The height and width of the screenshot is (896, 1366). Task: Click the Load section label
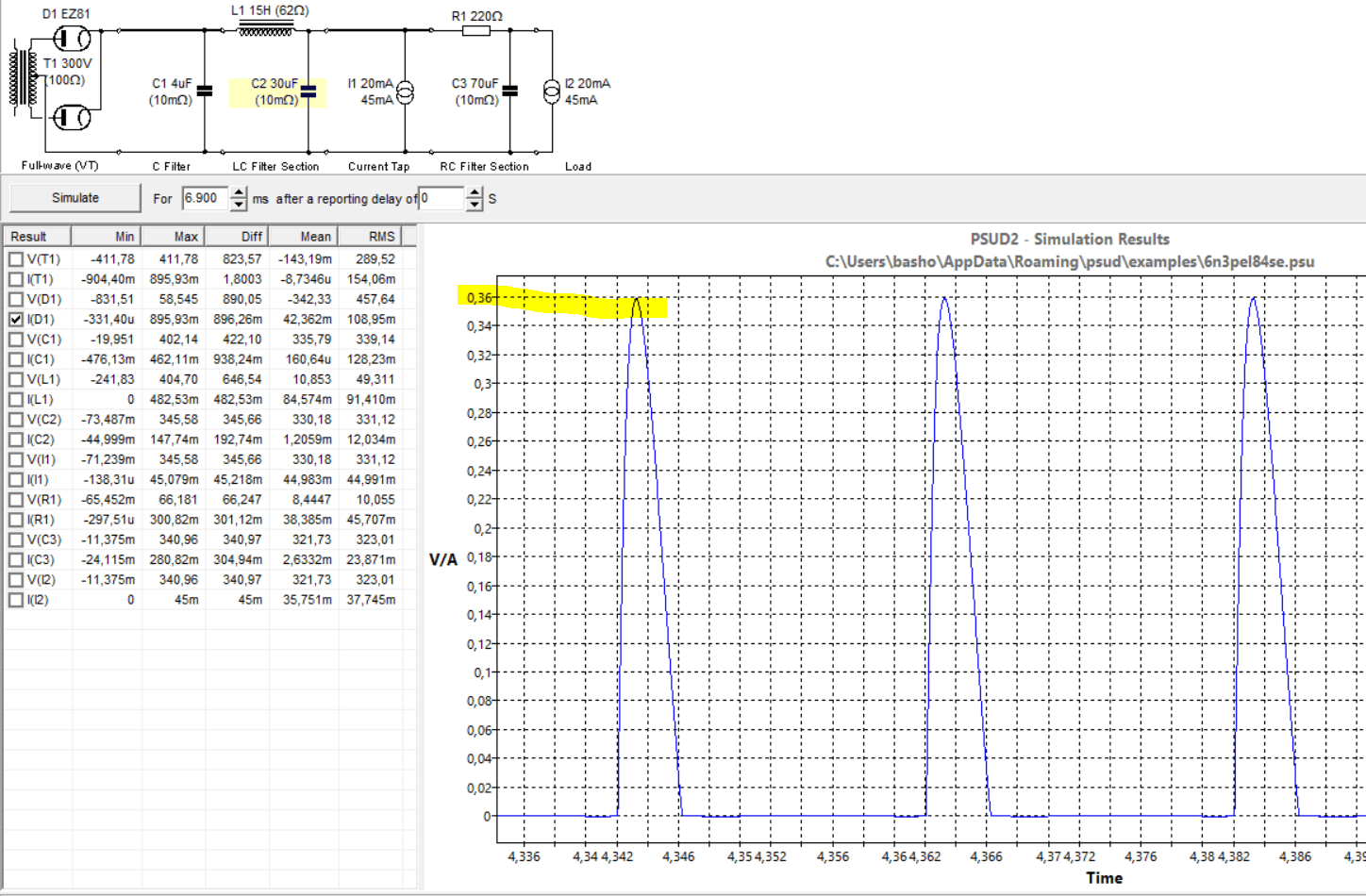pos(578,166)
